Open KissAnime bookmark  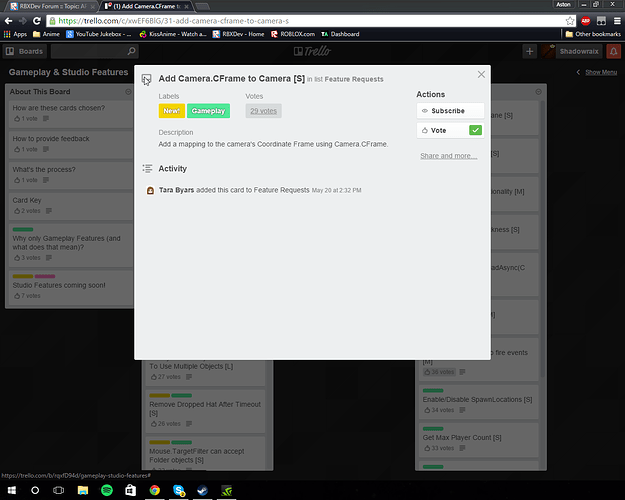[x=173, y=34]
